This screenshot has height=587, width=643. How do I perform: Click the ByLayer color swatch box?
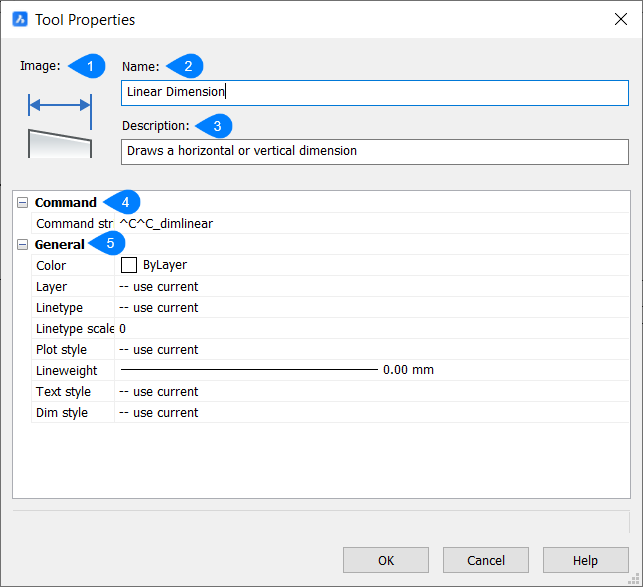click(x=129, y=265)
